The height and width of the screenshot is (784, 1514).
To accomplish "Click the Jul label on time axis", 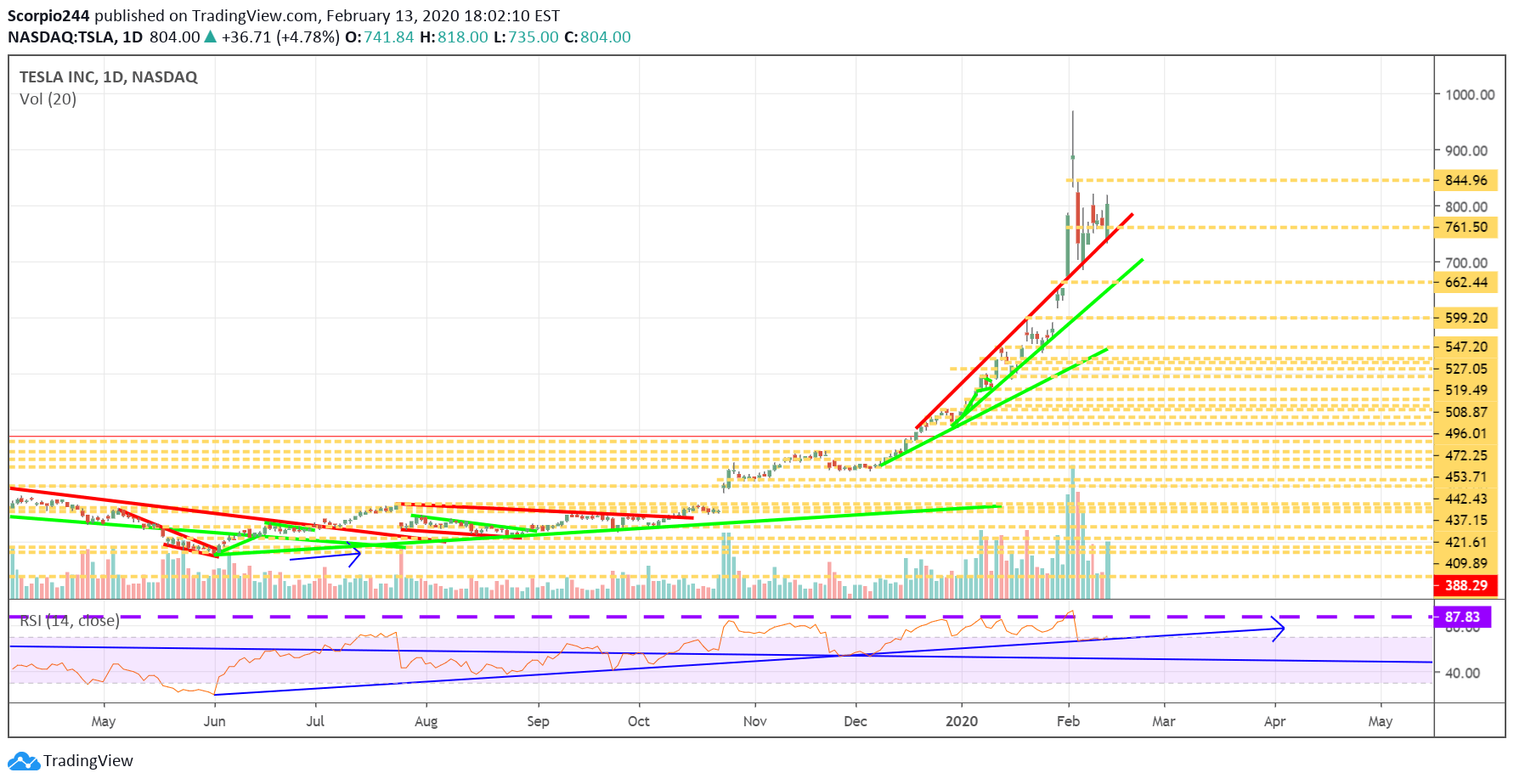I will point(315,721).
